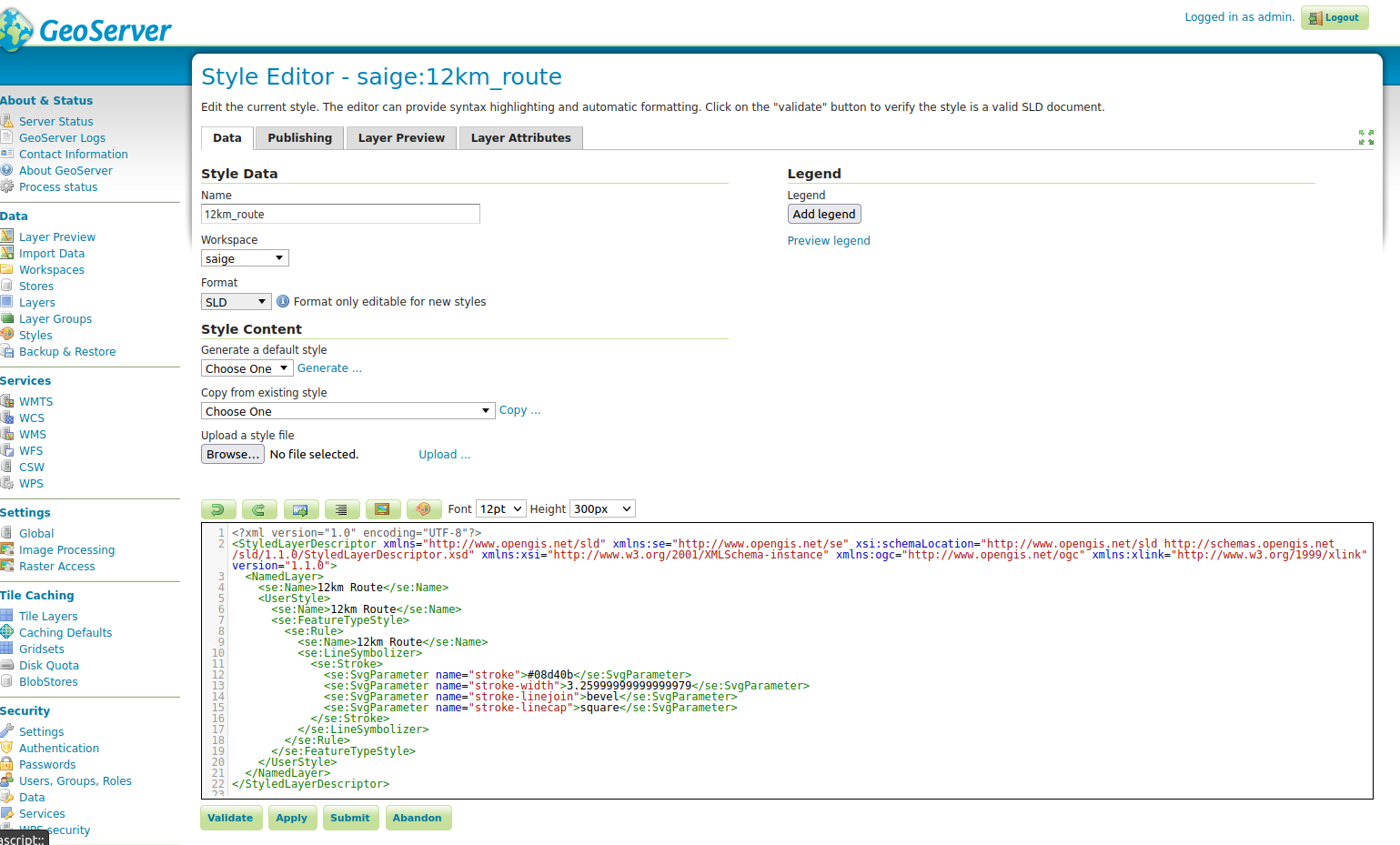Open the WFS service link

(31, 450)
